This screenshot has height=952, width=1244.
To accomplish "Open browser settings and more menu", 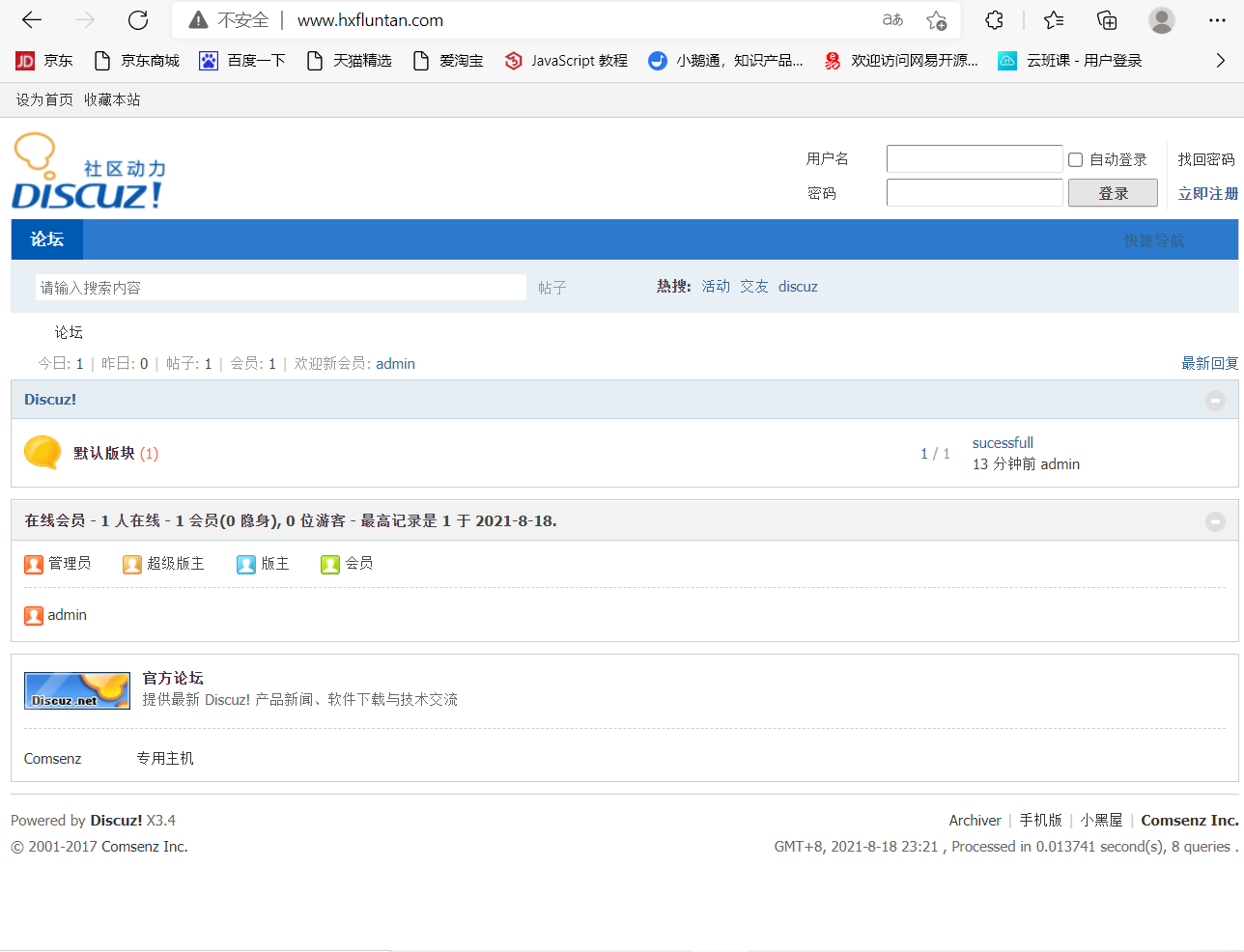I will tap(1217, 20).
